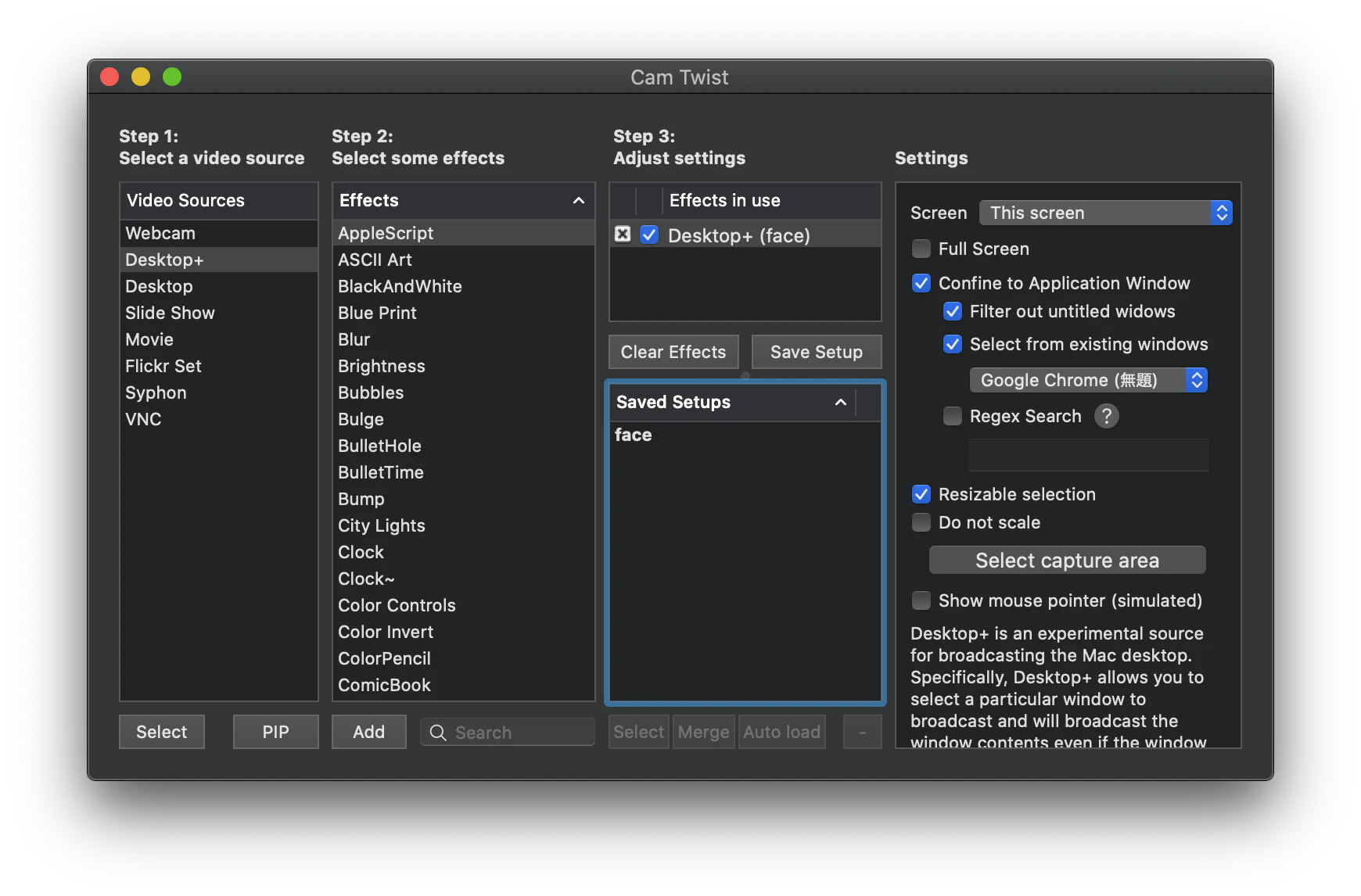Pick the Blur effect

464,339
